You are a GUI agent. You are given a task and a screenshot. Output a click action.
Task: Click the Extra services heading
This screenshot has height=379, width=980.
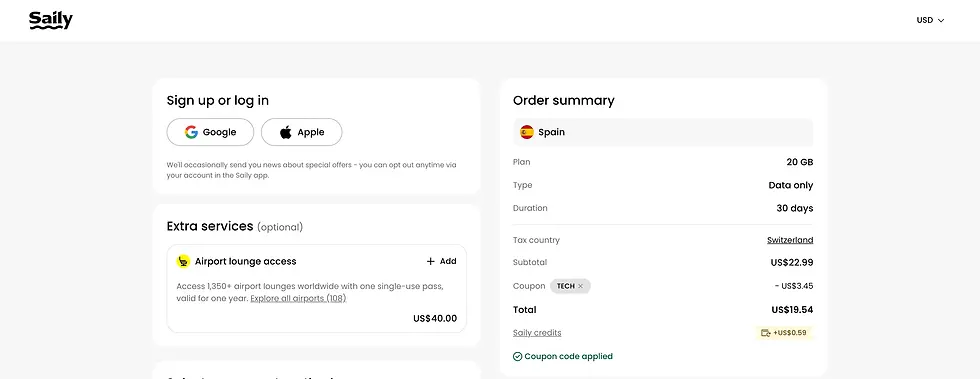pyautogui.click(x=209, y=226)
